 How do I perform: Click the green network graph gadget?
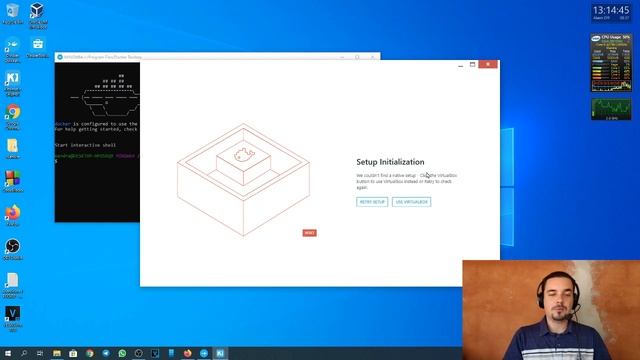[611, 109]
